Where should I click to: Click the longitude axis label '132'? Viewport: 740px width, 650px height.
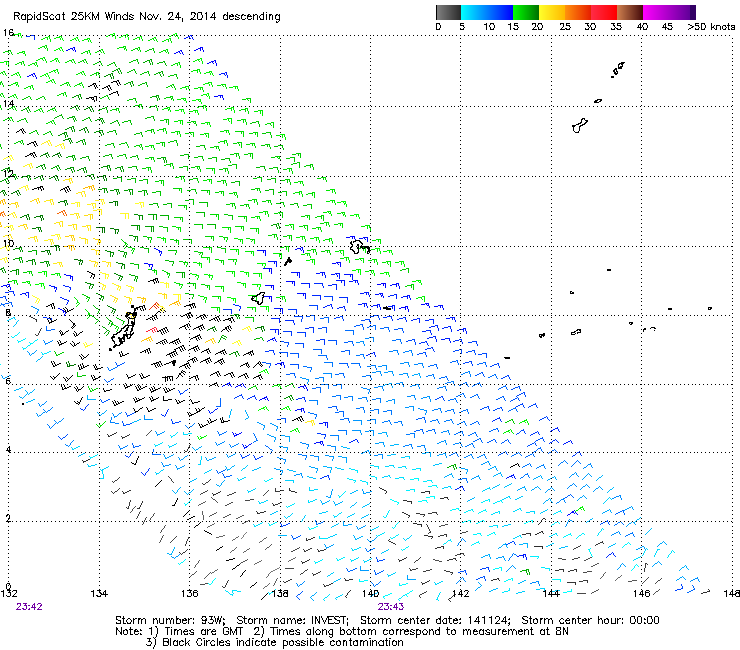tap(8, 593)
